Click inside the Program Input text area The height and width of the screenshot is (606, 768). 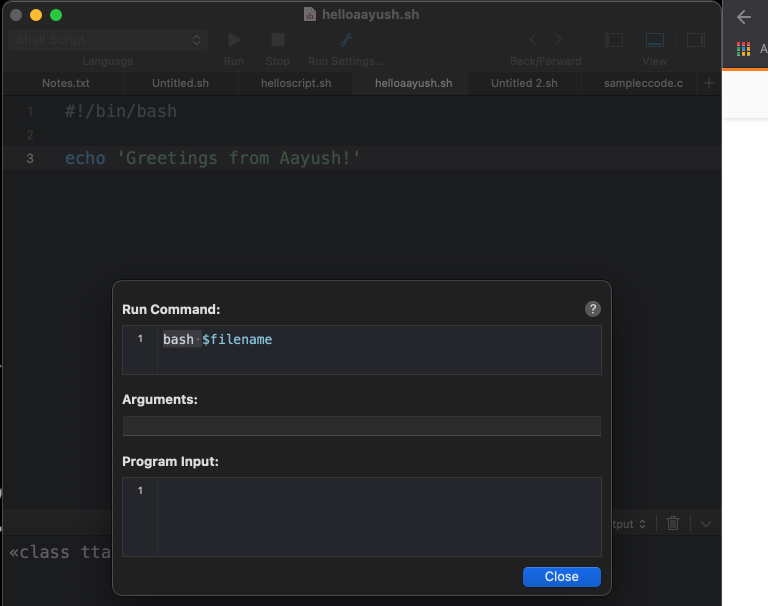[378, 516]
